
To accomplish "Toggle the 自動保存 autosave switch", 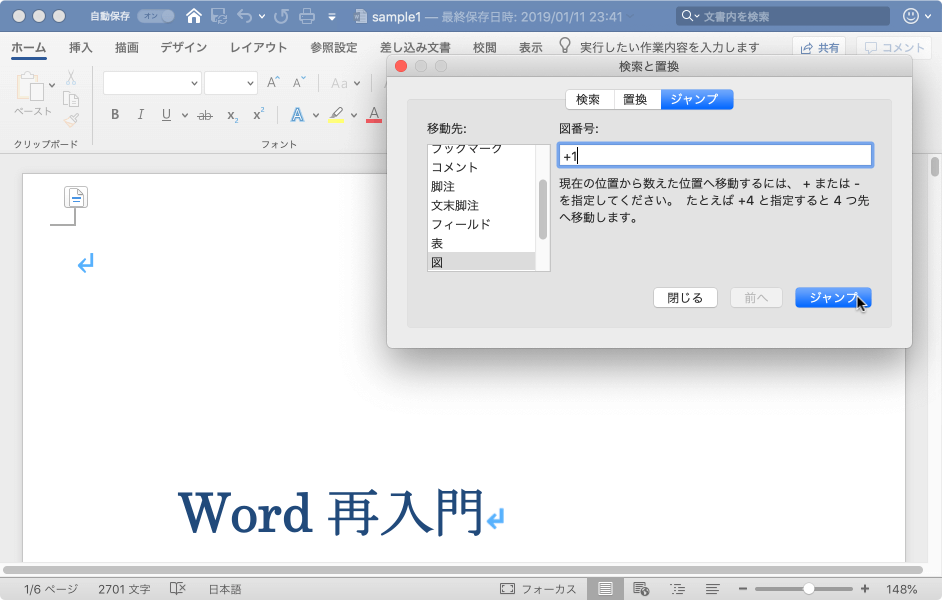I will click(x=156, y=16).
